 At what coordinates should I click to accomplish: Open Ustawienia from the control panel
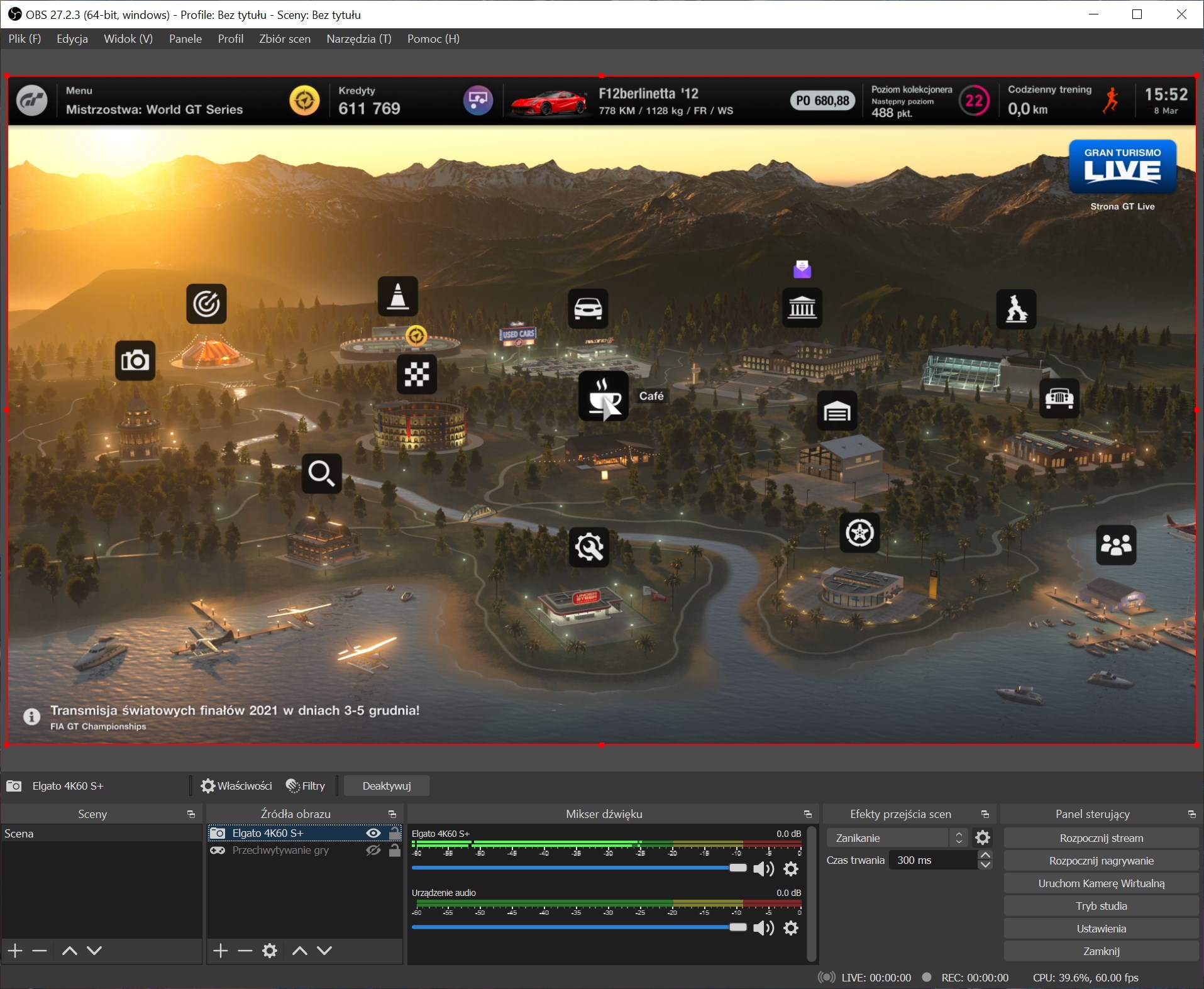point(1101,929)
